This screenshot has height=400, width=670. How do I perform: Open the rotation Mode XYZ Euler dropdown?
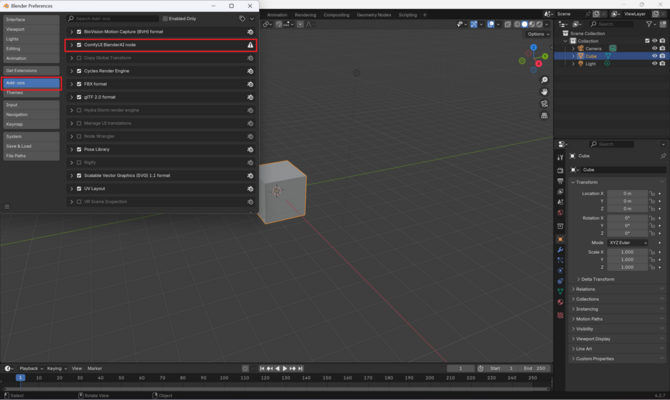click(x=627, y=243)
